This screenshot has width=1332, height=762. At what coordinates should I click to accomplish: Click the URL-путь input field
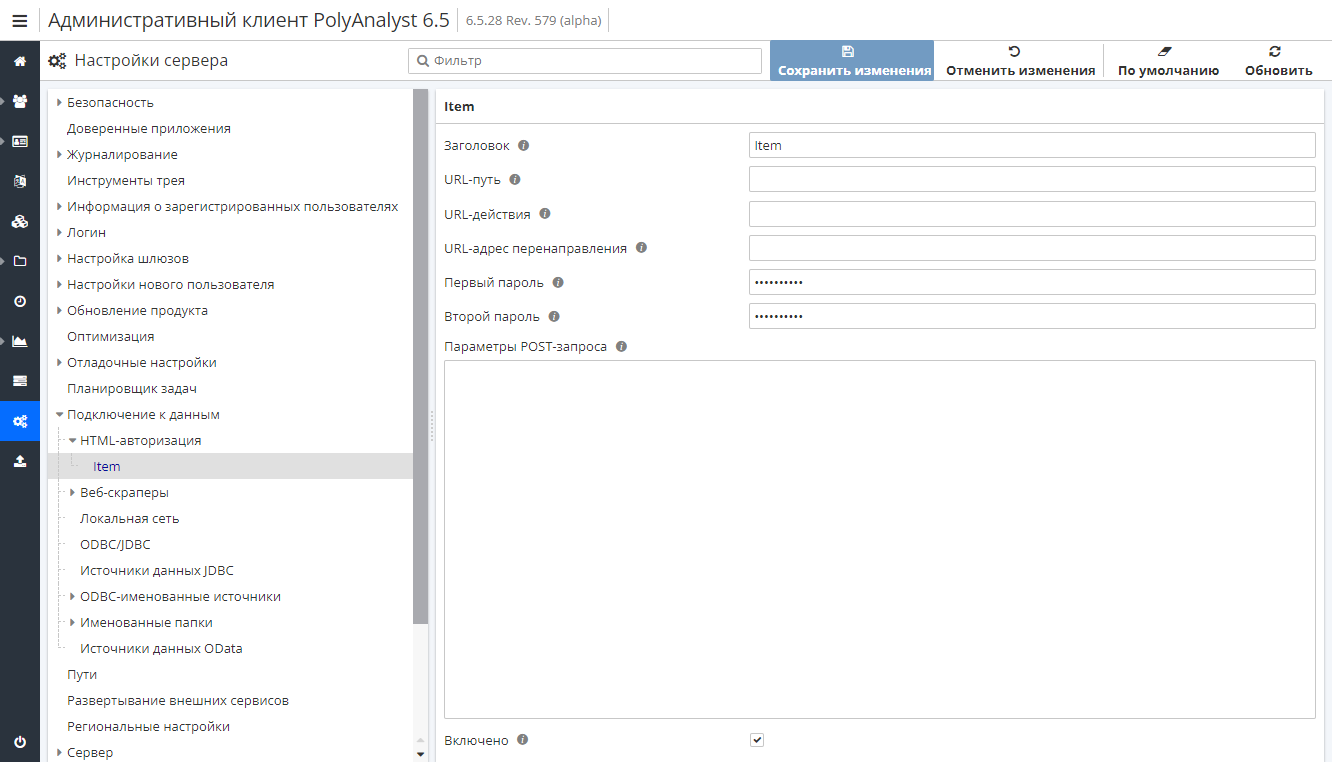[x=1032, y=179]
